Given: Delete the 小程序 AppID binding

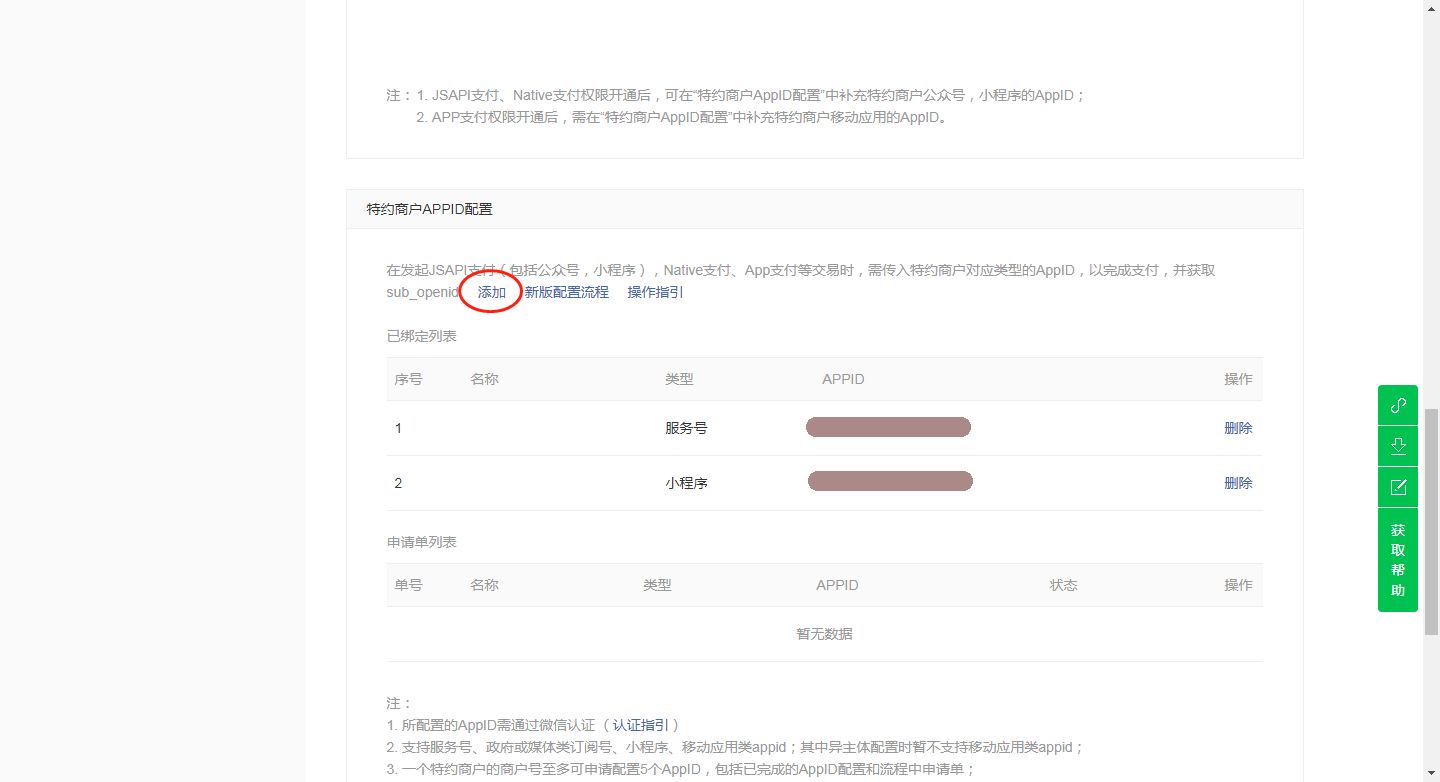Looking at the screenshot, I should 1237,483.
